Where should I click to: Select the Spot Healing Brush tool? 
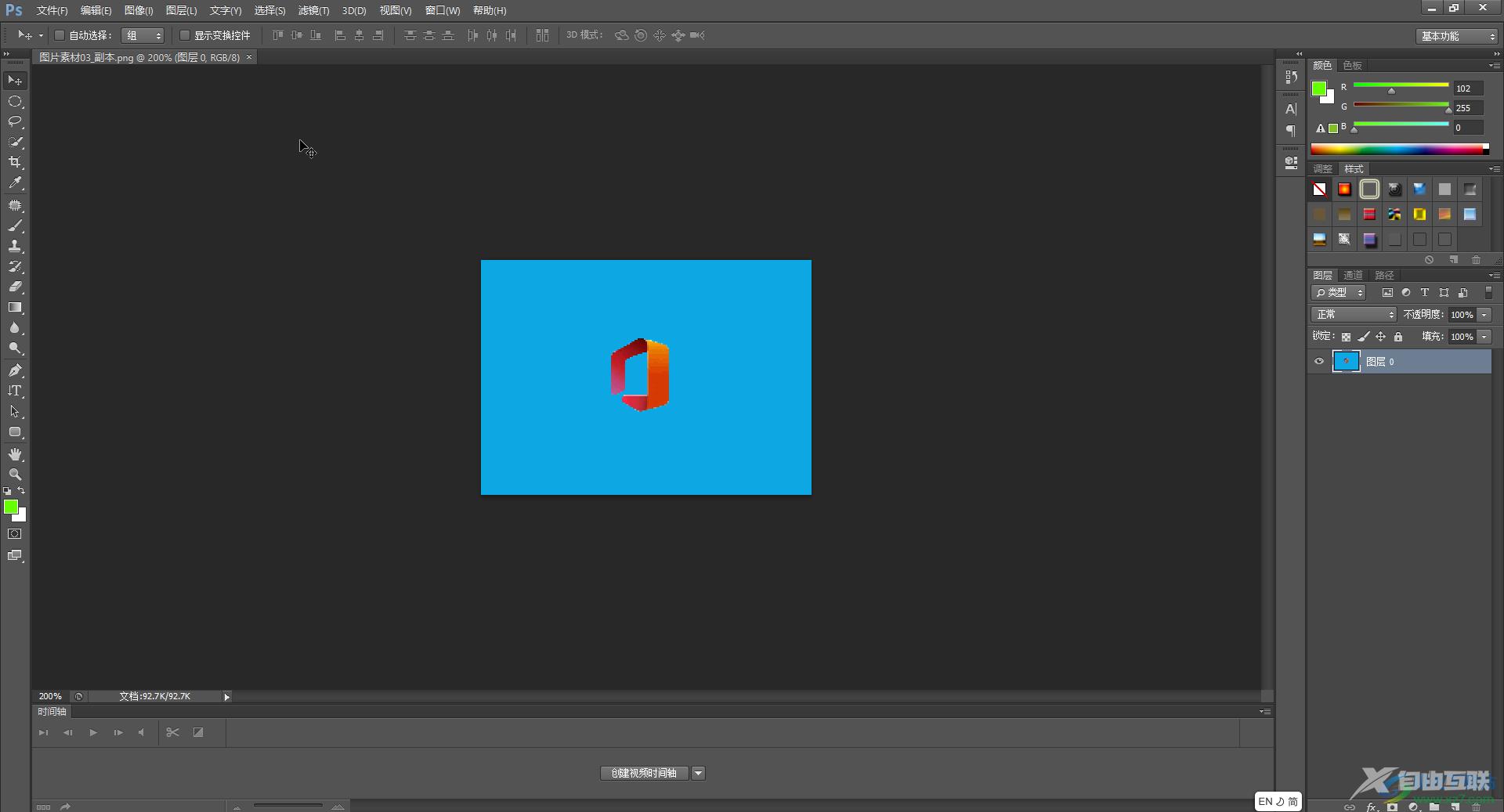[15, 206]
